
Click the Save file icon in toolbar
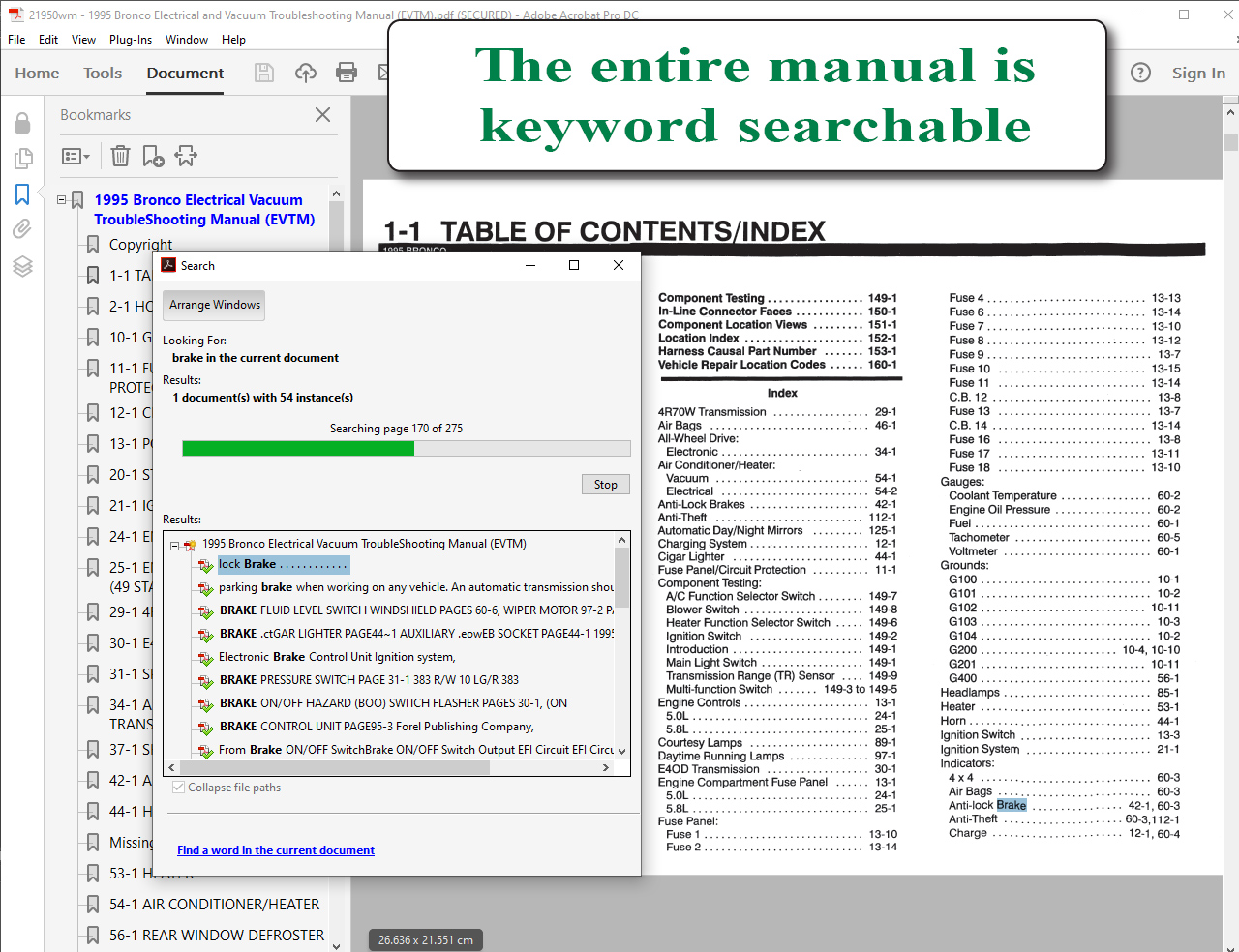coord(264,73)
